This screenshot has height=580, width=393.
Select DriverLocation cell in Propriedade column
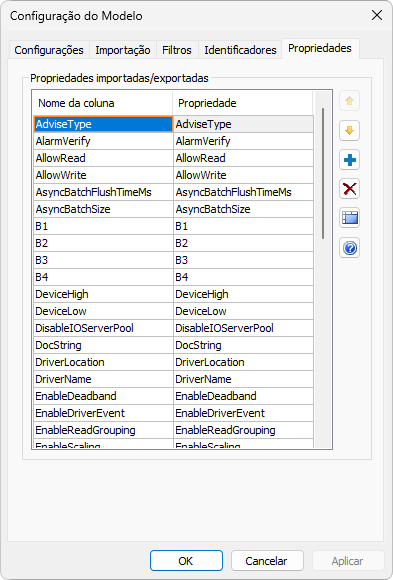tap(243, 362)
